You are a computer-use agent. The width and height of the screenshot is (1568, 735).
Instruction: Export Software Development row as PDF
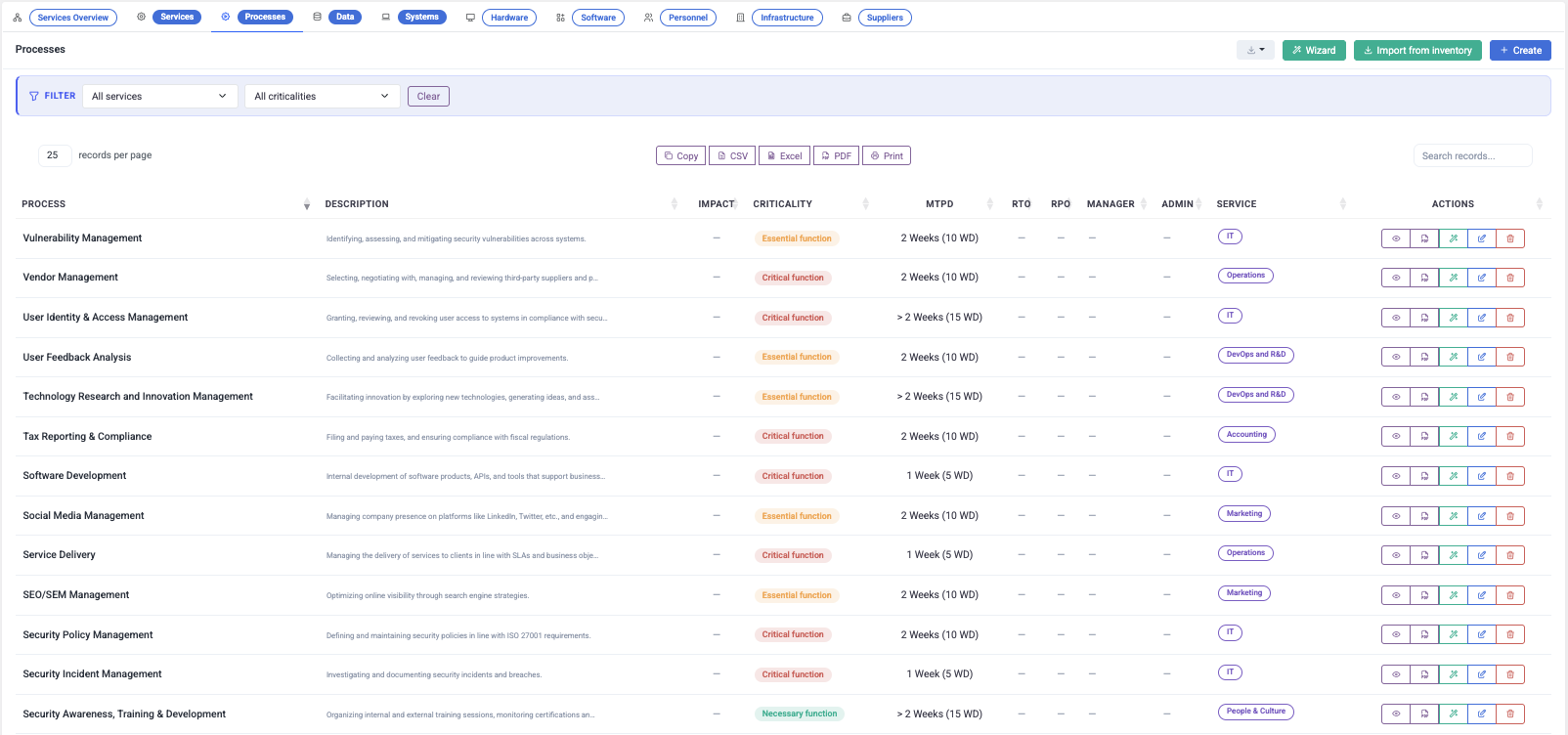[x=1424, y=476]
